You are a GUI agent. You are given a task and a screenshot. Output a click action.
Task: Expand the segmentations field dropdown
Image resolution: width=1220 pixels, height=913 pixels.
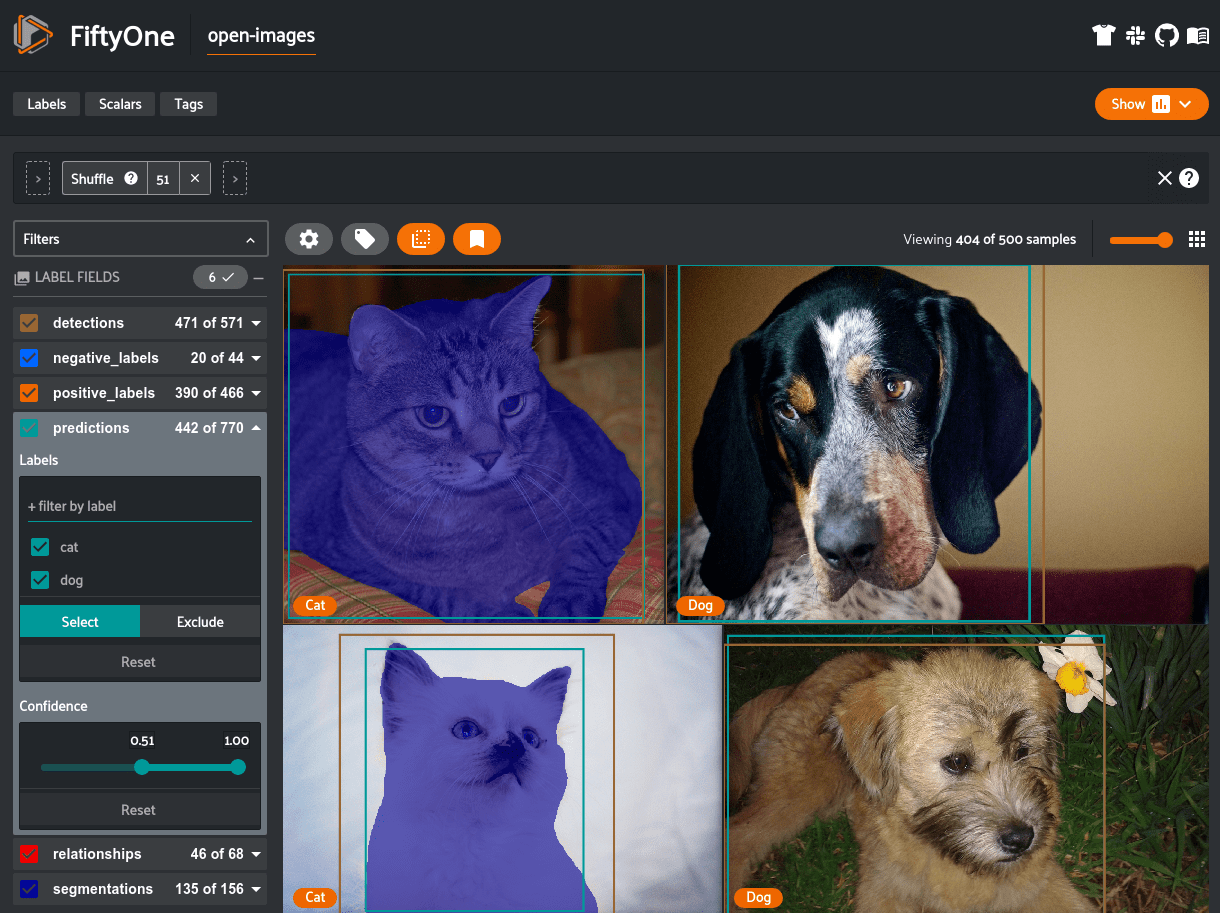tap(256, 889)
